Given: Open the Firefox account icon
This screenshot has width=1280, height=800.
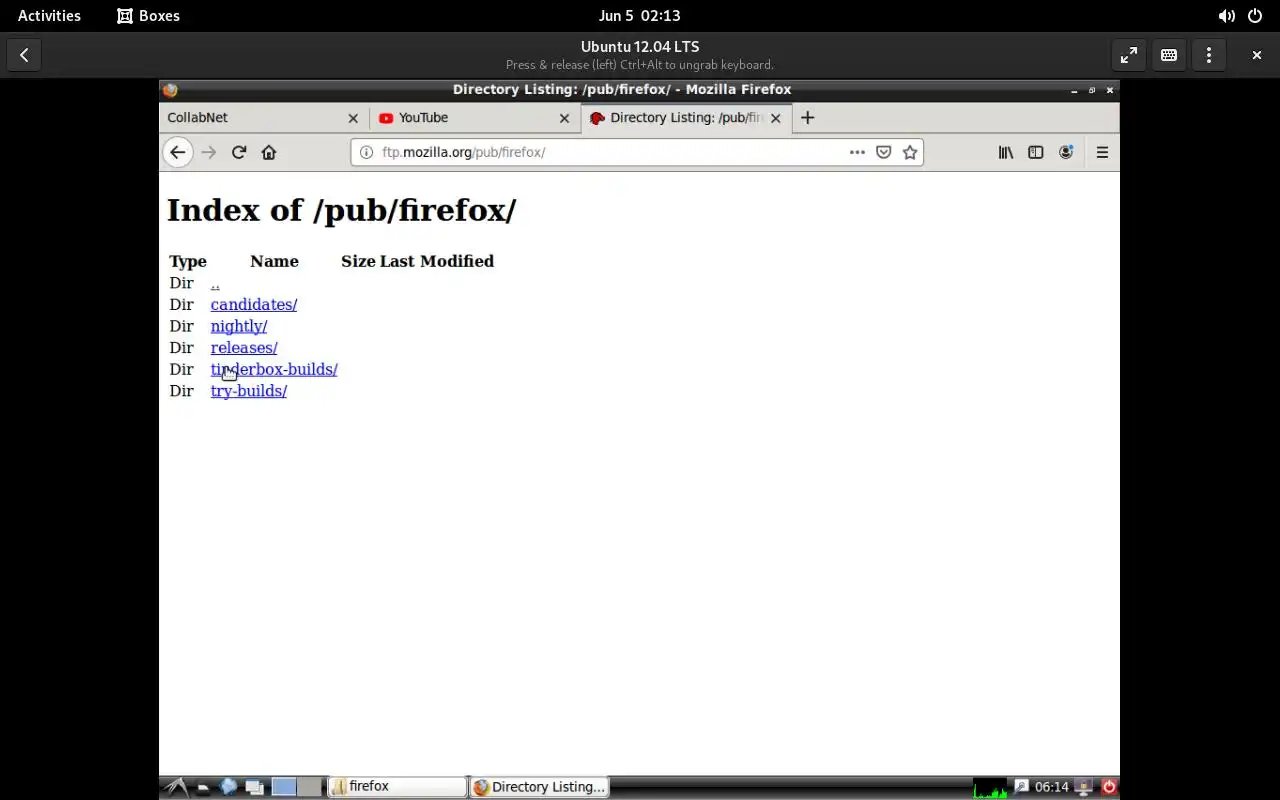Looking at the screenshot, I should point(1066,152).
